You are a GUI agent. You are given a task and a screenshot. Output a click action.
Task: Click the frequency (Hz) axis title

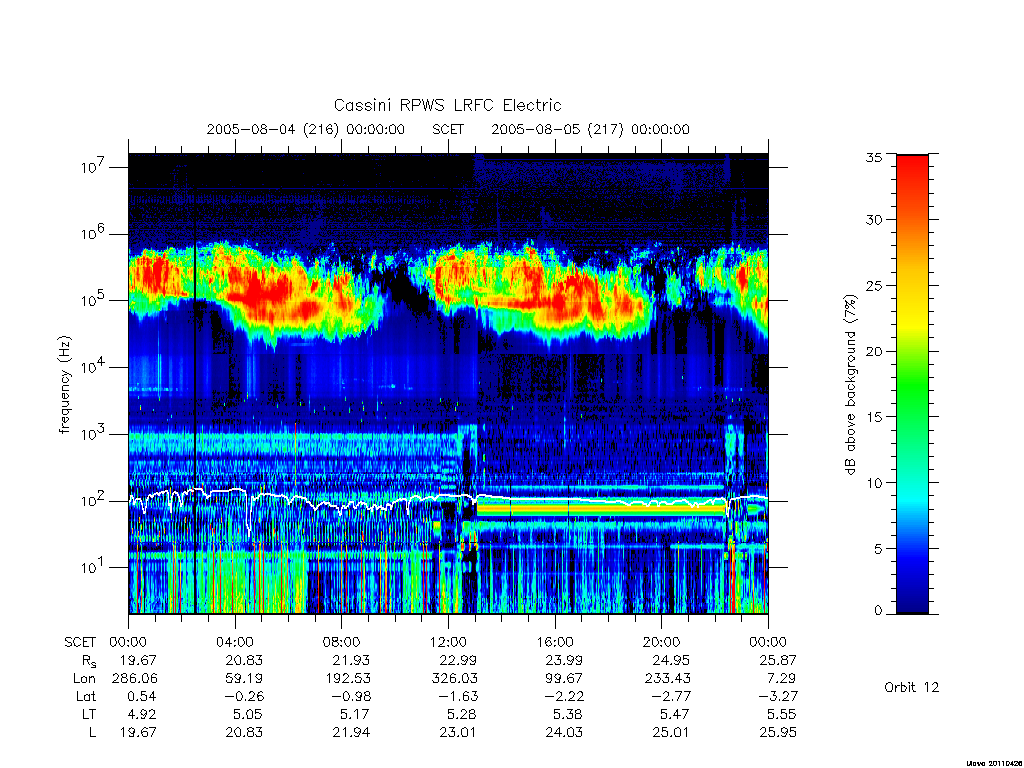[x=64, y=385]
